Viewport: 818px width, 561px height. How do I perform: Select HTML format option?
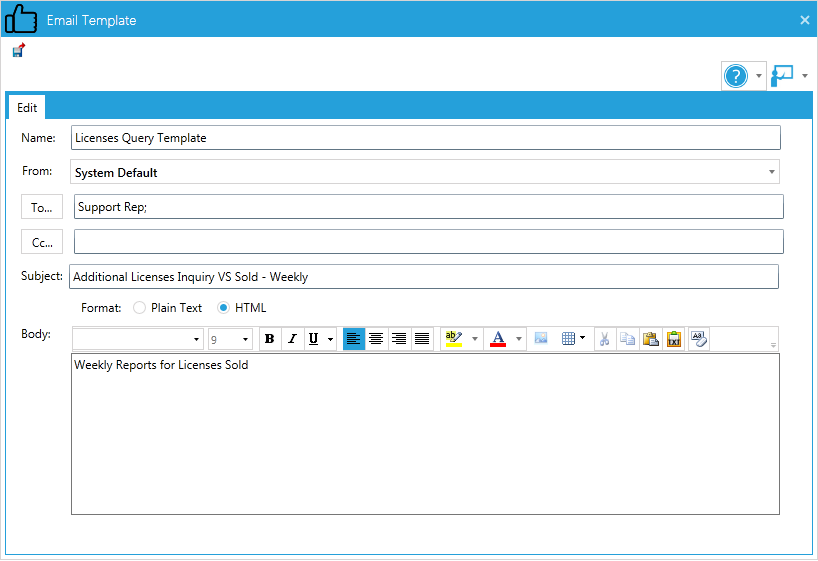click(224, 308)
